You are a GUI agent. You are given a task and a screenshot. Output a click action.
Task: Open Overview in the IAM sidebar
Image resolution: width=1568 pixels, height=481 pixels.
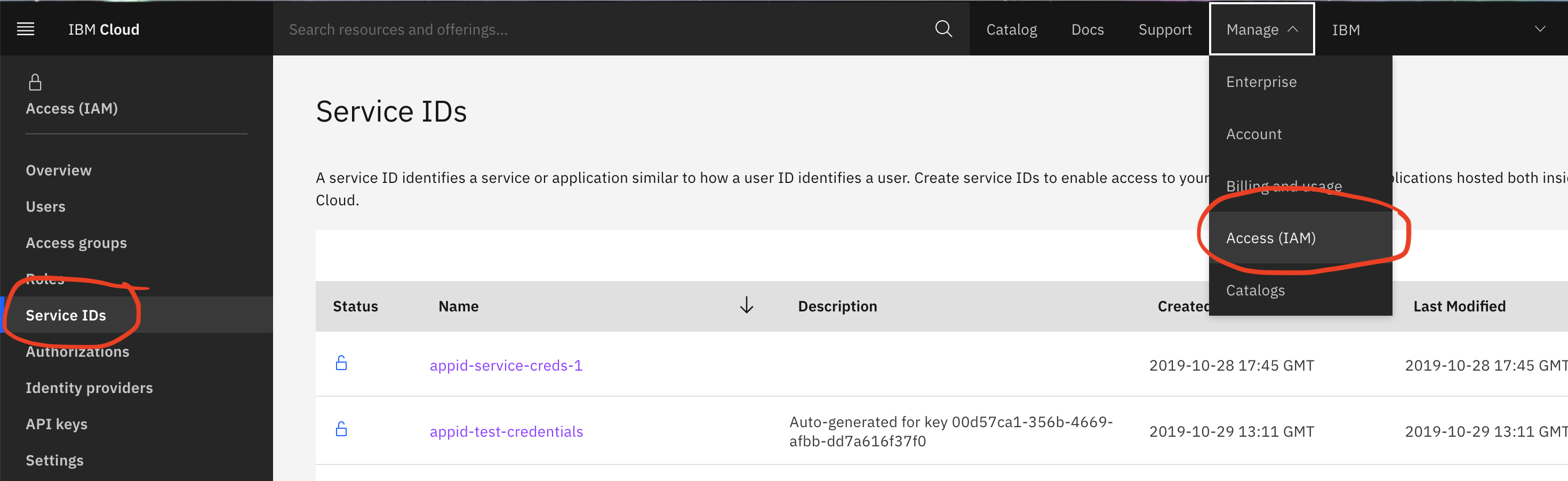59,171
